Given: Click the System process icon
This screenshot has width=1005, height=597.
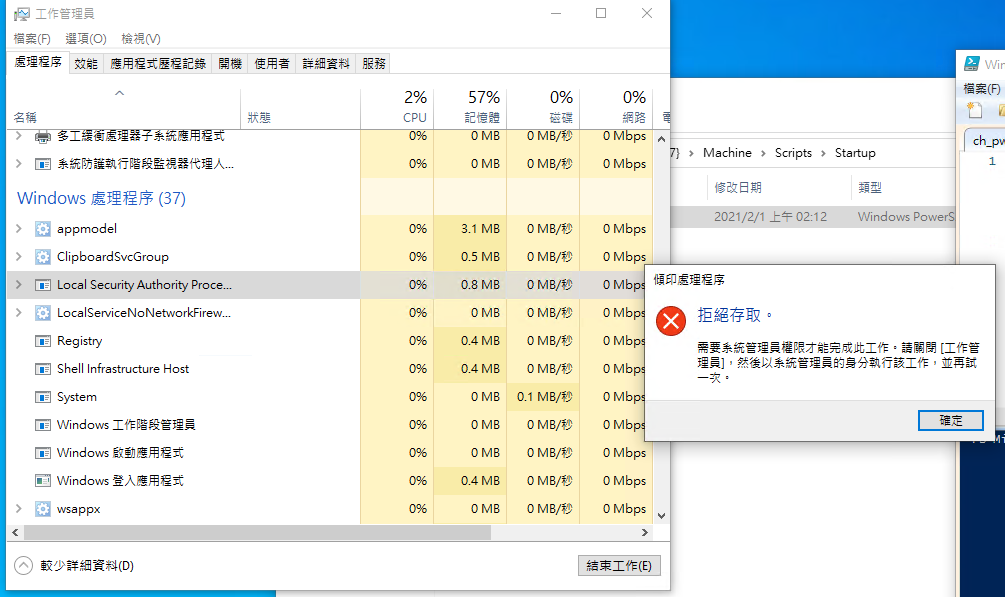Looking at the screenshot, I should click(42, 397).
